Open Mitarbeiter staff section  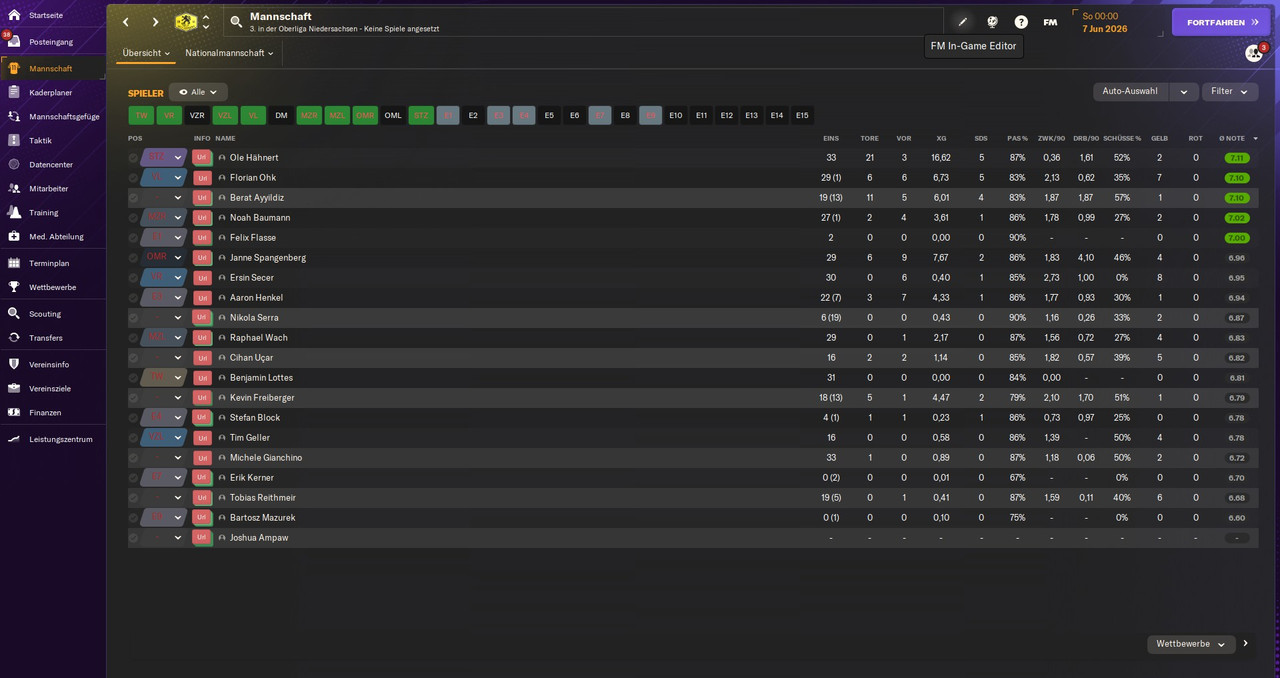tap(48, 188)
